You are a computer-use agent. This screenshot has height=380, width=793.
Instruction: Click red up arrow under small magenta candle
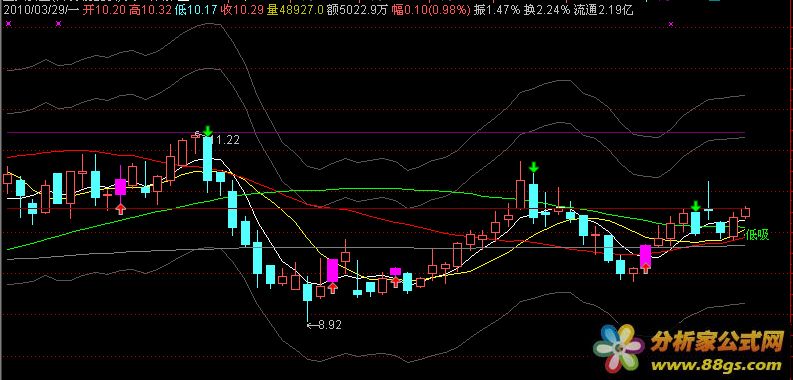[395, 281]
